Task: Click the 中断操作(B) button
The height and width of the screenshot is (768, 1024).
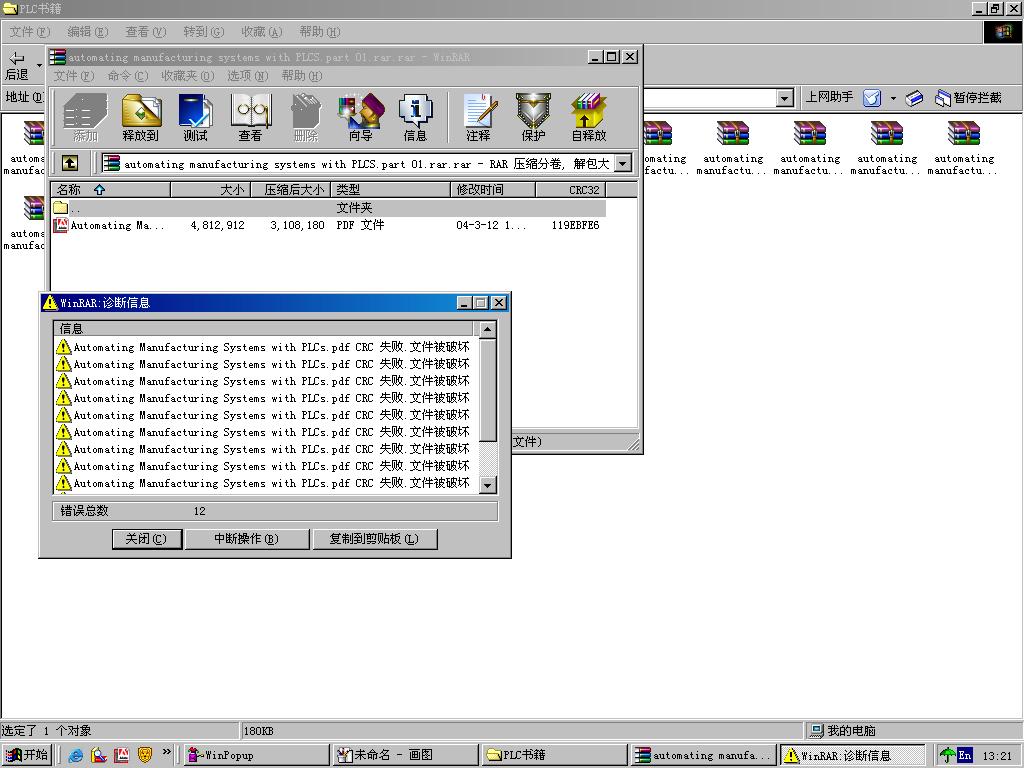Action: (247, 539)
